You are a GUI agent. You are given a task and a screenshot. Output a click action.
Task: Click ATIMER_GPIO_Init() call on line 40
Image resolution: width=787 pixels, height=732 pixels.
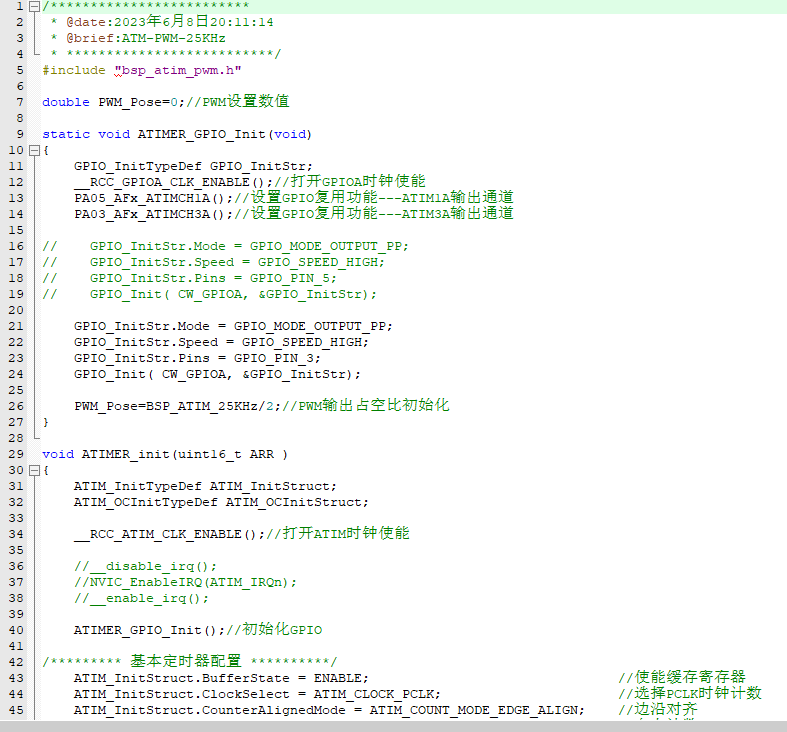click(x=146, y=630)
